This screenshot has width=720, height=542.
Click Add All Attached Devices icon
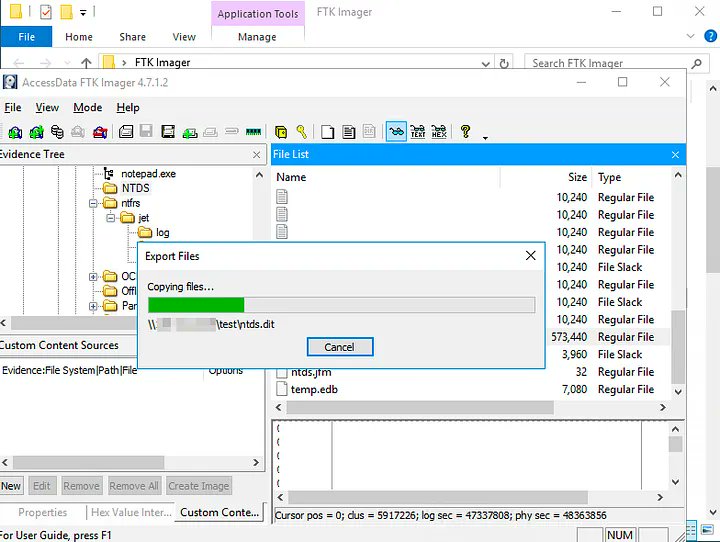[x=36, y=132]
